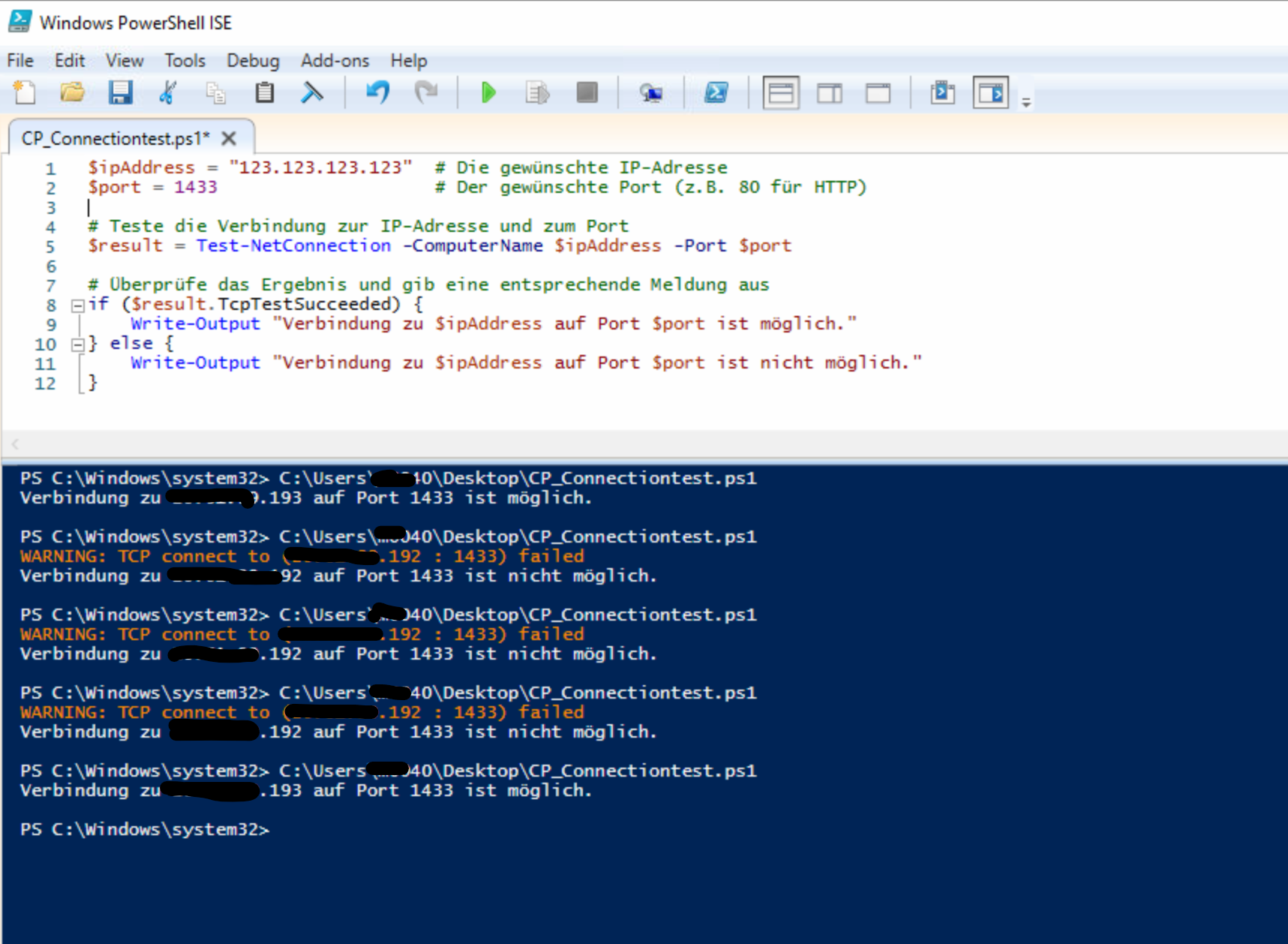Image resolution: width=1288 pixels, height=944 pixels.
Task: Click the New Script toolbar icon
Action: tap(25, 93)
